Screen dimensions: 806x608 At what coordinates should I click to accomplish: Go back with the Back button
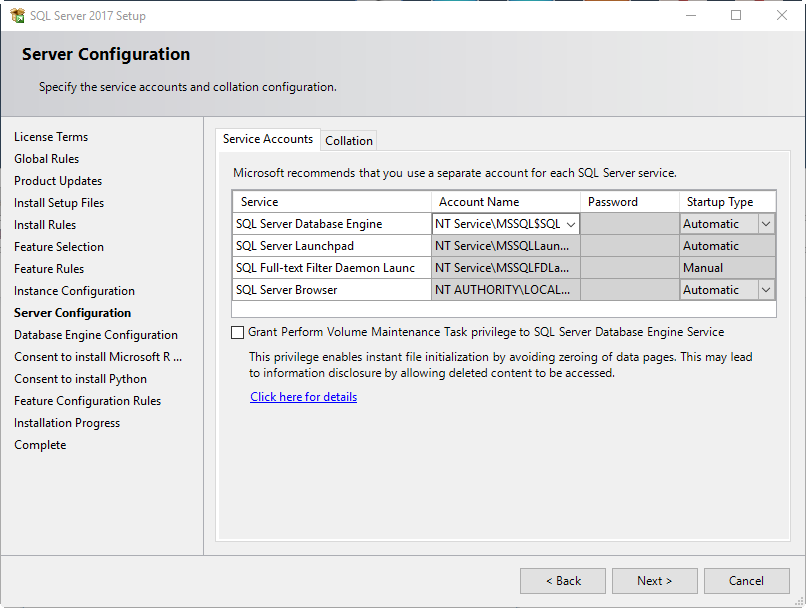[563, 581]
